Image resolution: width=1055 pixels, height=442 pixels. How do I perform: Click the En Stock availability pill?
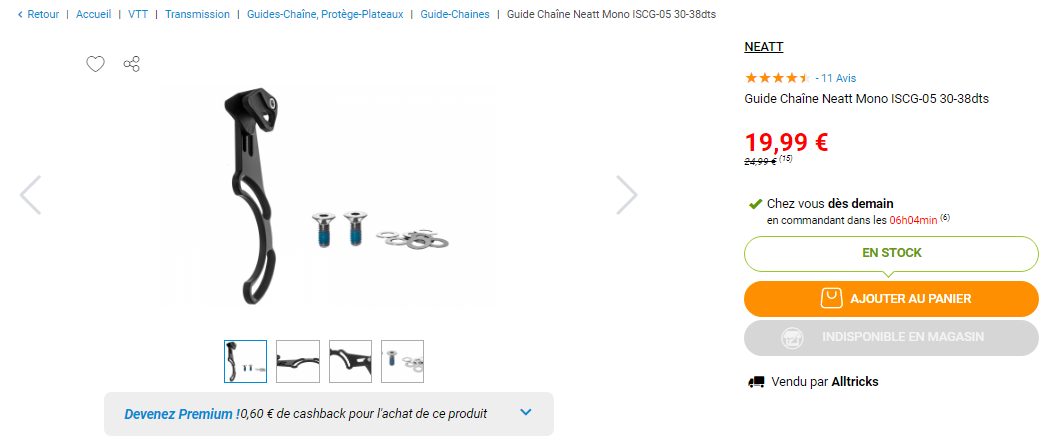click(892, 254)
